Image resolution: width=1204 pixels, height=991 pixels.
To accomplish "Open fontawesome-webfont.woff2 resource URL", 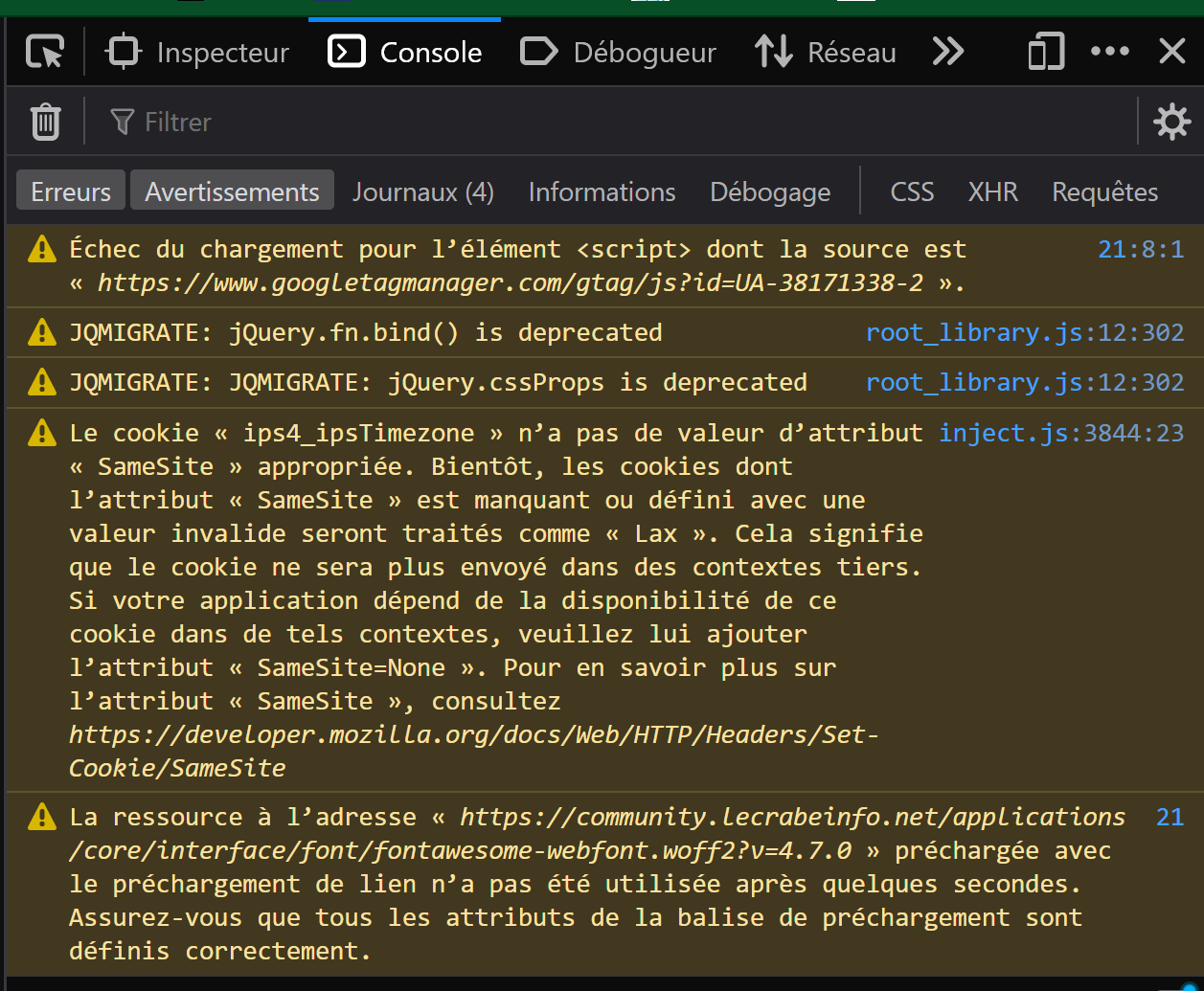I will tap(597, 833).
